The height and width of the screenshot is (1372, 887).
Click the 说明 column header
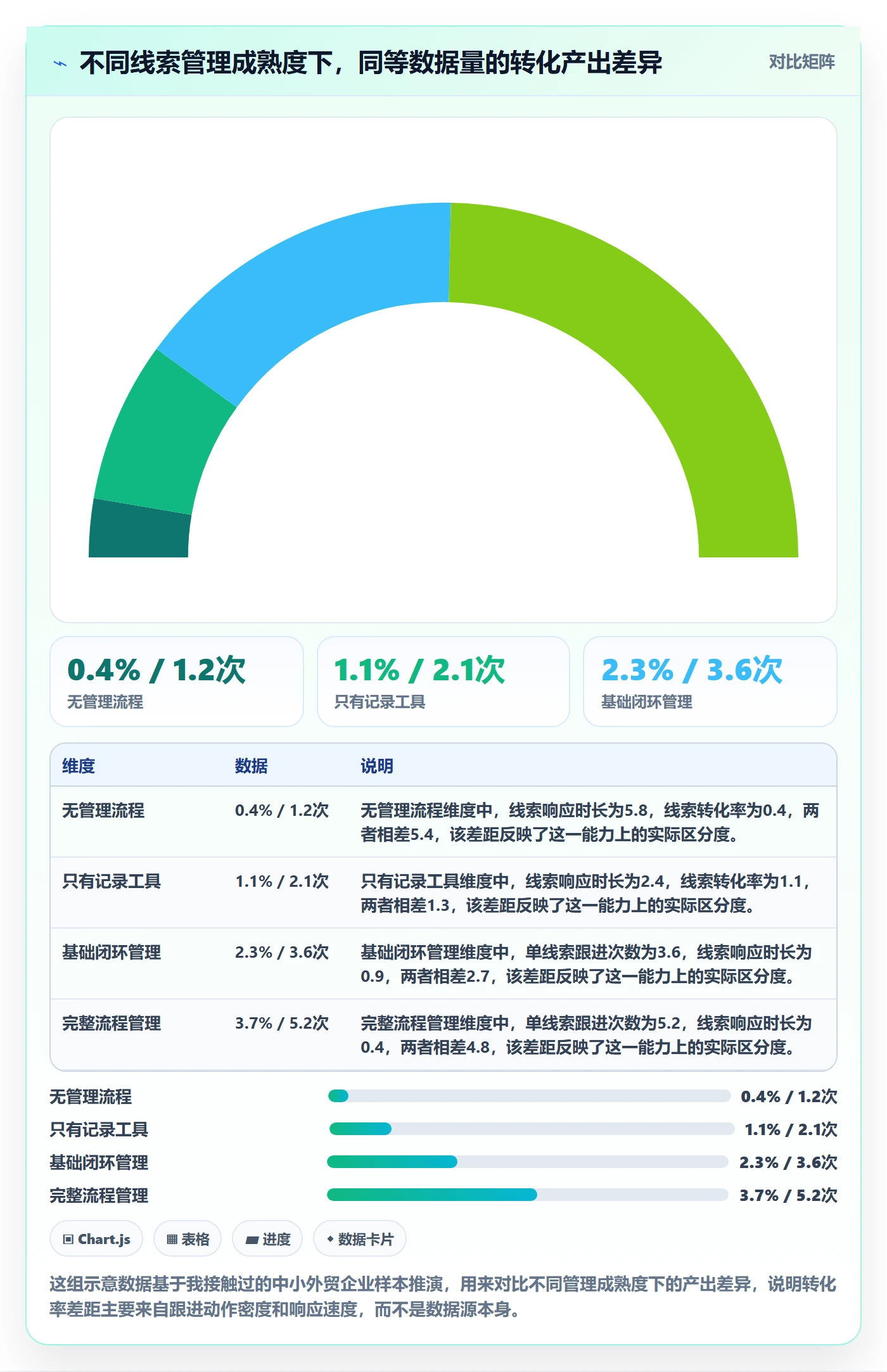click(377, 766)
